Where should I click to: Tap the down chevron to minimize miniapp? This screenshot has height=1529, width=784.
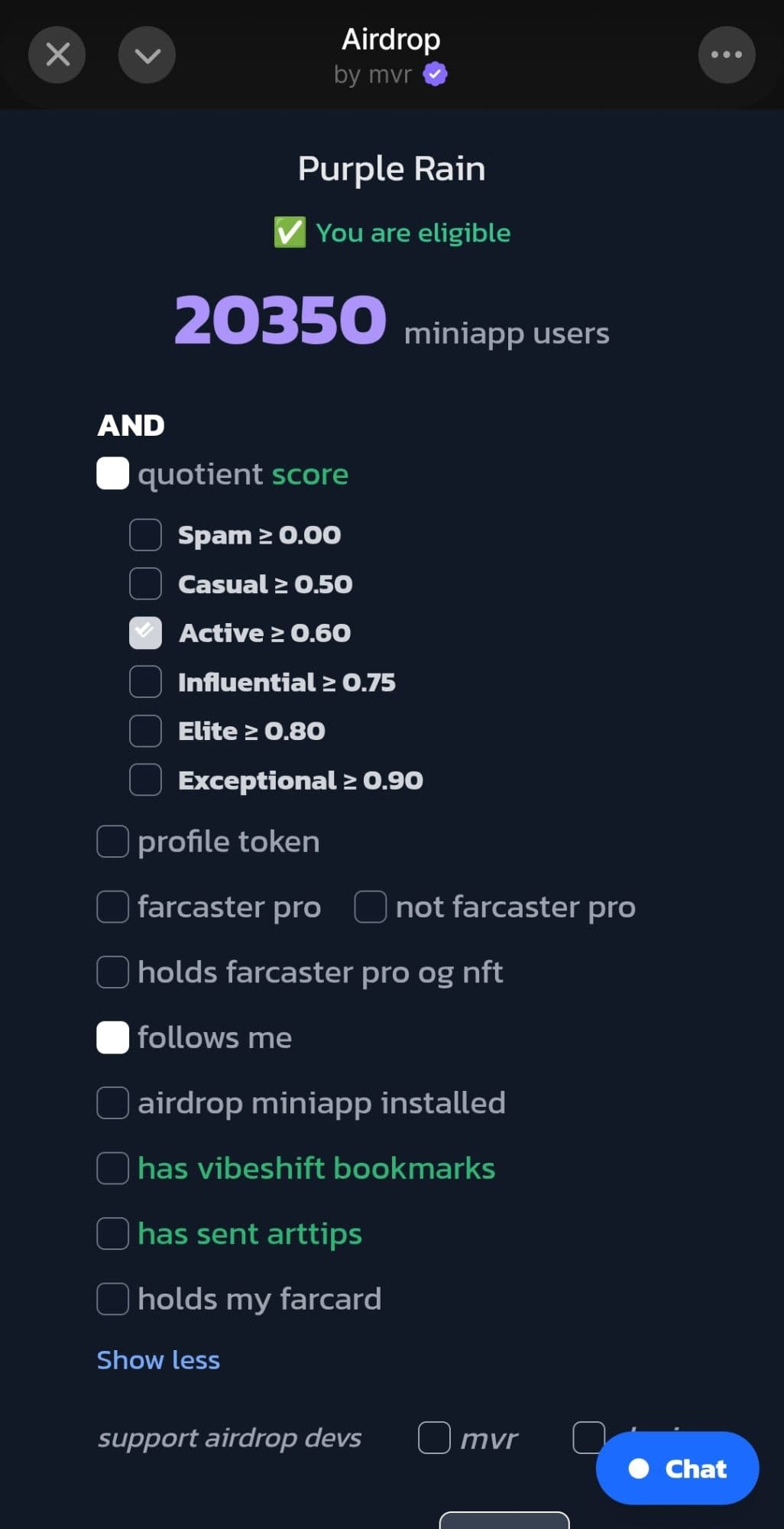(147, 55)
